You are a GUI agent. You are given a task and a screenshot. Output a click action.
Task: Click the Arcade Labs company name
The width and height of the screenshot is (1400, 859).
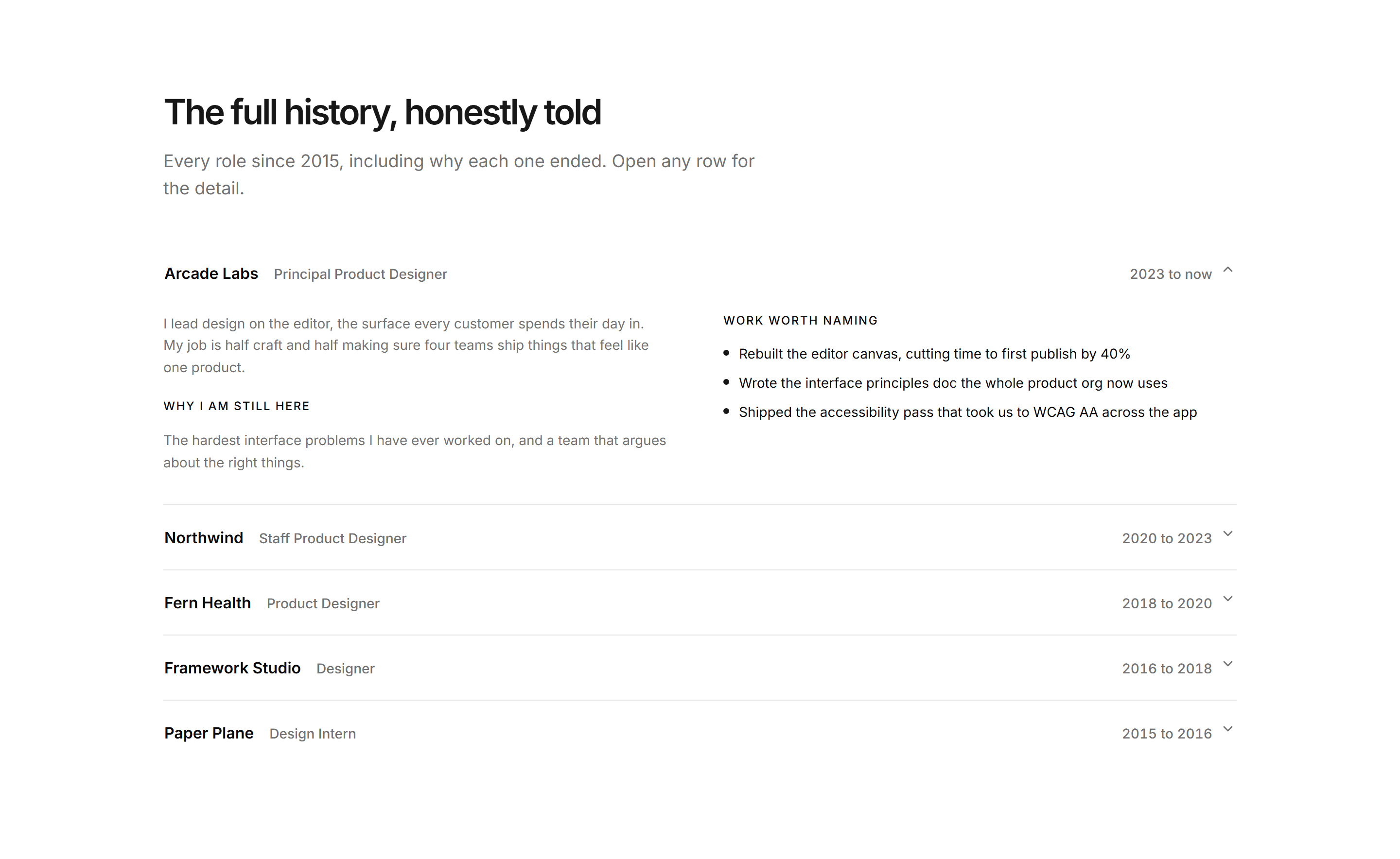coord(211,274)
